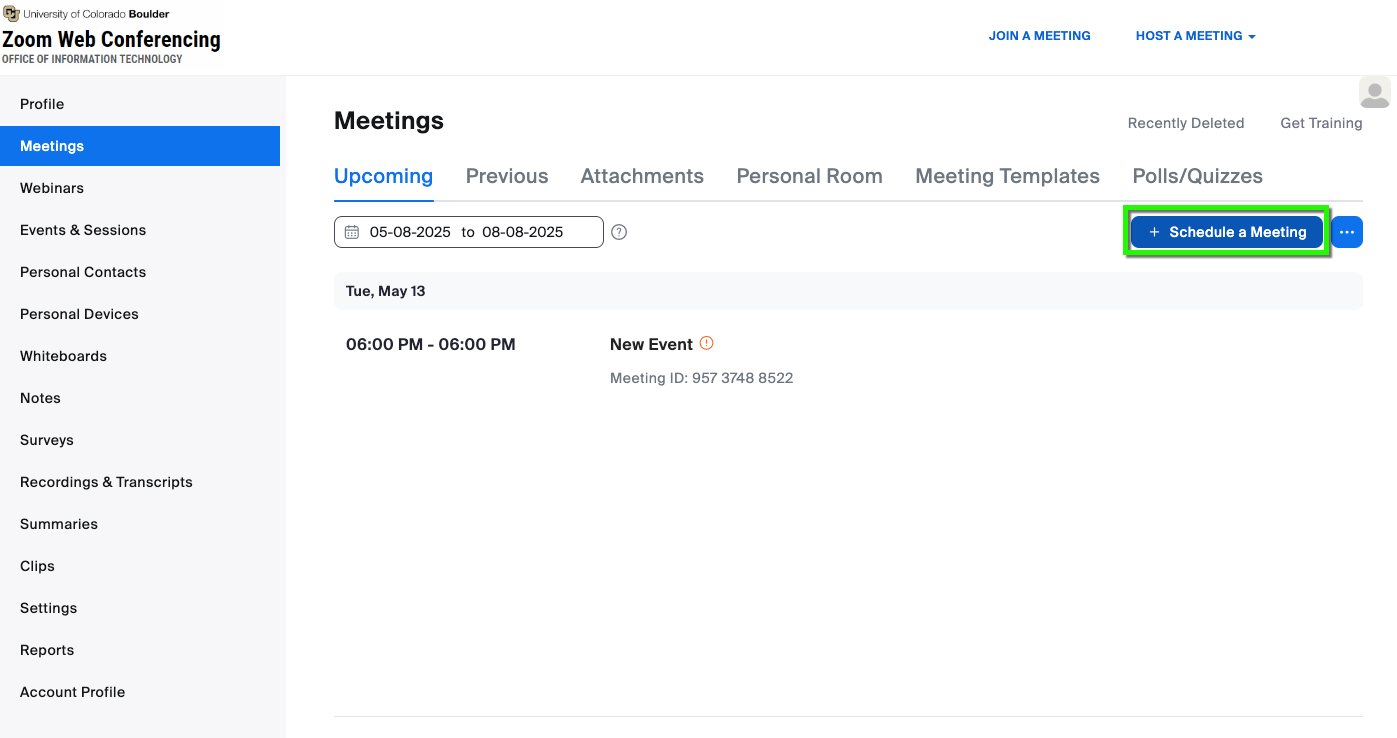Click the CU Boulder logo icon
This screenshot has width=1397, height=738.
pos(11,14)
